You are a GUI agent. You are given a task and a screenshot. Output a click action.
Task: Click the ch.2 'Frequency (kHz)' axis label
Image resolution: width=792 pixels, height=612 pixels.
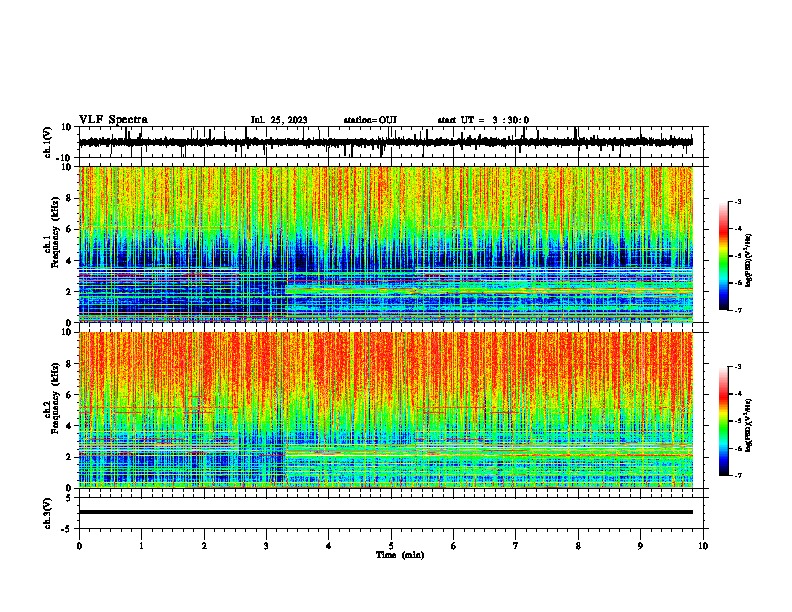[55, 398]
